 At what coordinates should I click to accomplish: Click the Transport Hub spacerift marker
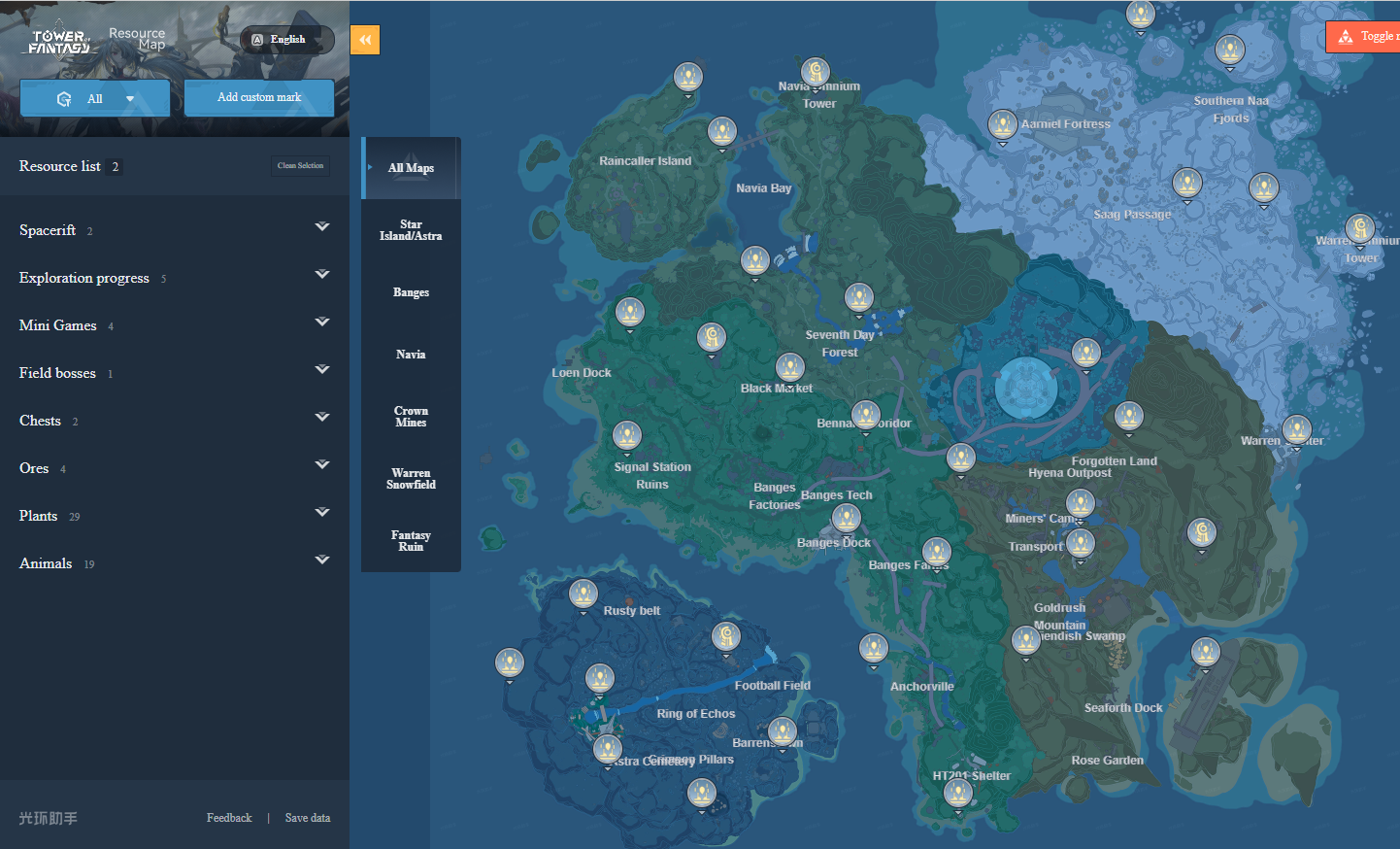click(x=1081, y=544)
